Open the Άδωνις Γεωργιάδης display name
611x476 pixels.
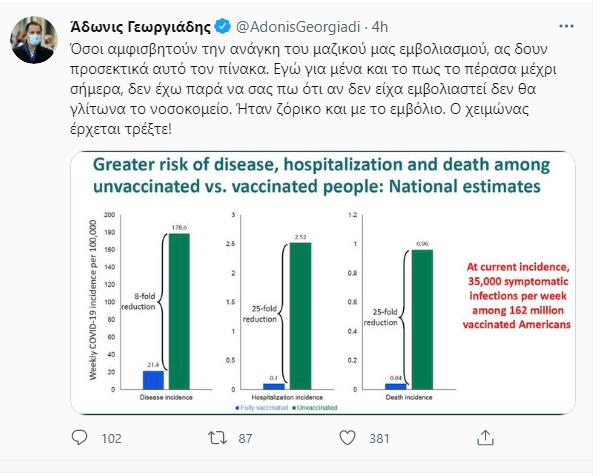[141, 27]
